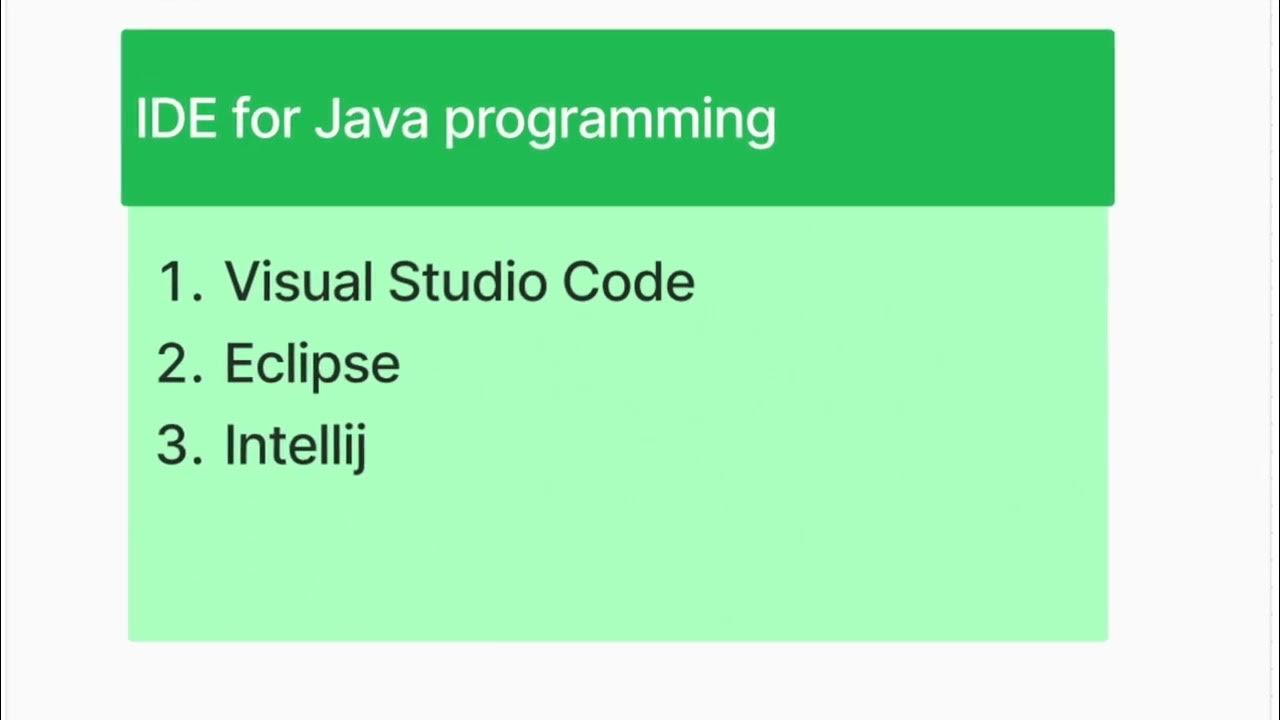Select the 'Visual Studio Code' list item
Image resolution: width=1280 pixels, height=720 pixels.
(x=459, y=281)
